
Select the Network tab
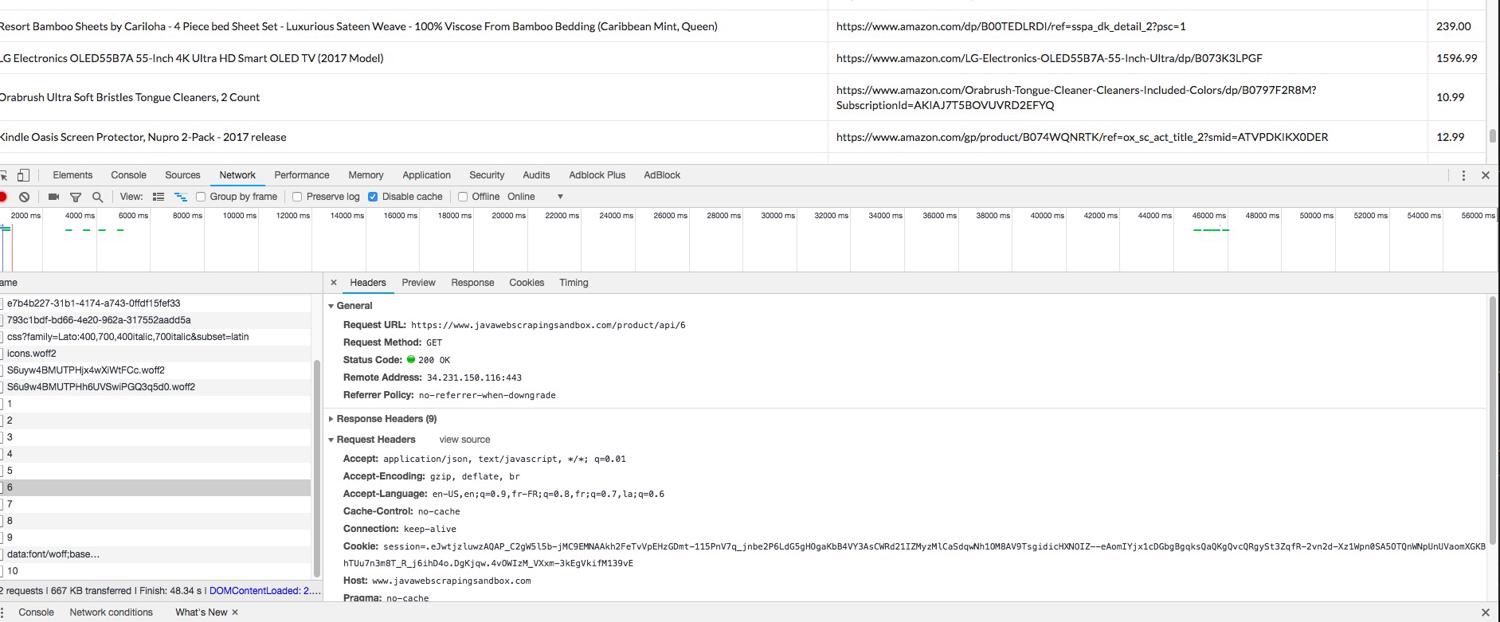tap(237, 175)
